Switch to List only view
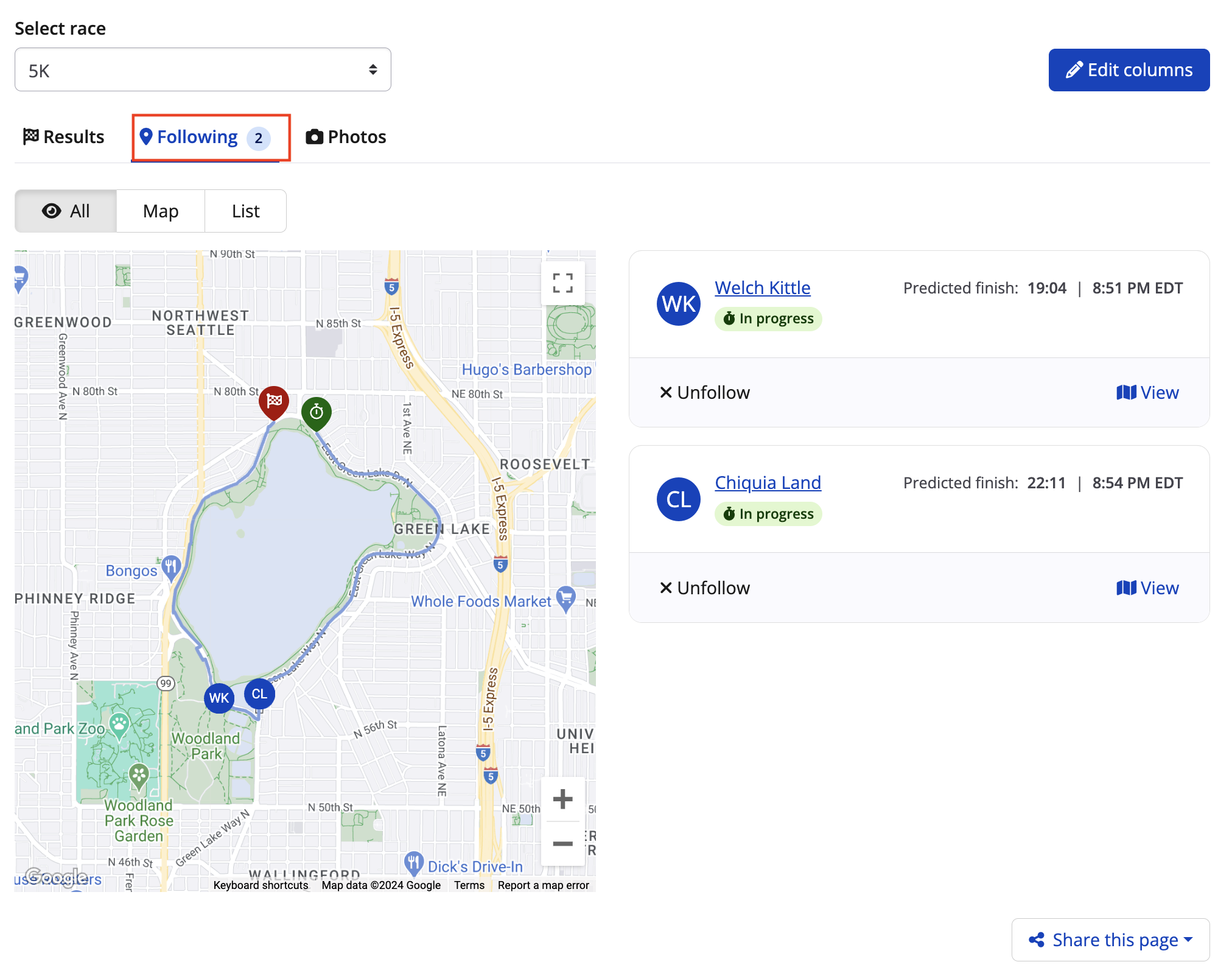 coord(245,211)
